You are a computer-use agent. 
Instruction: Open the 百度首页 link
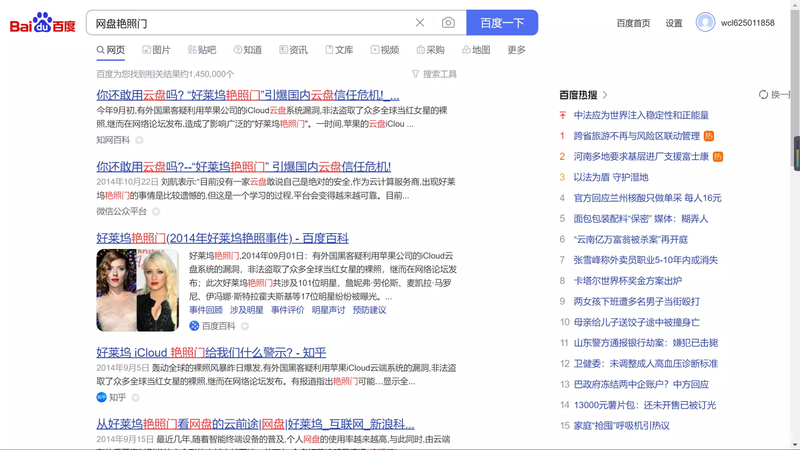(633, 23)
